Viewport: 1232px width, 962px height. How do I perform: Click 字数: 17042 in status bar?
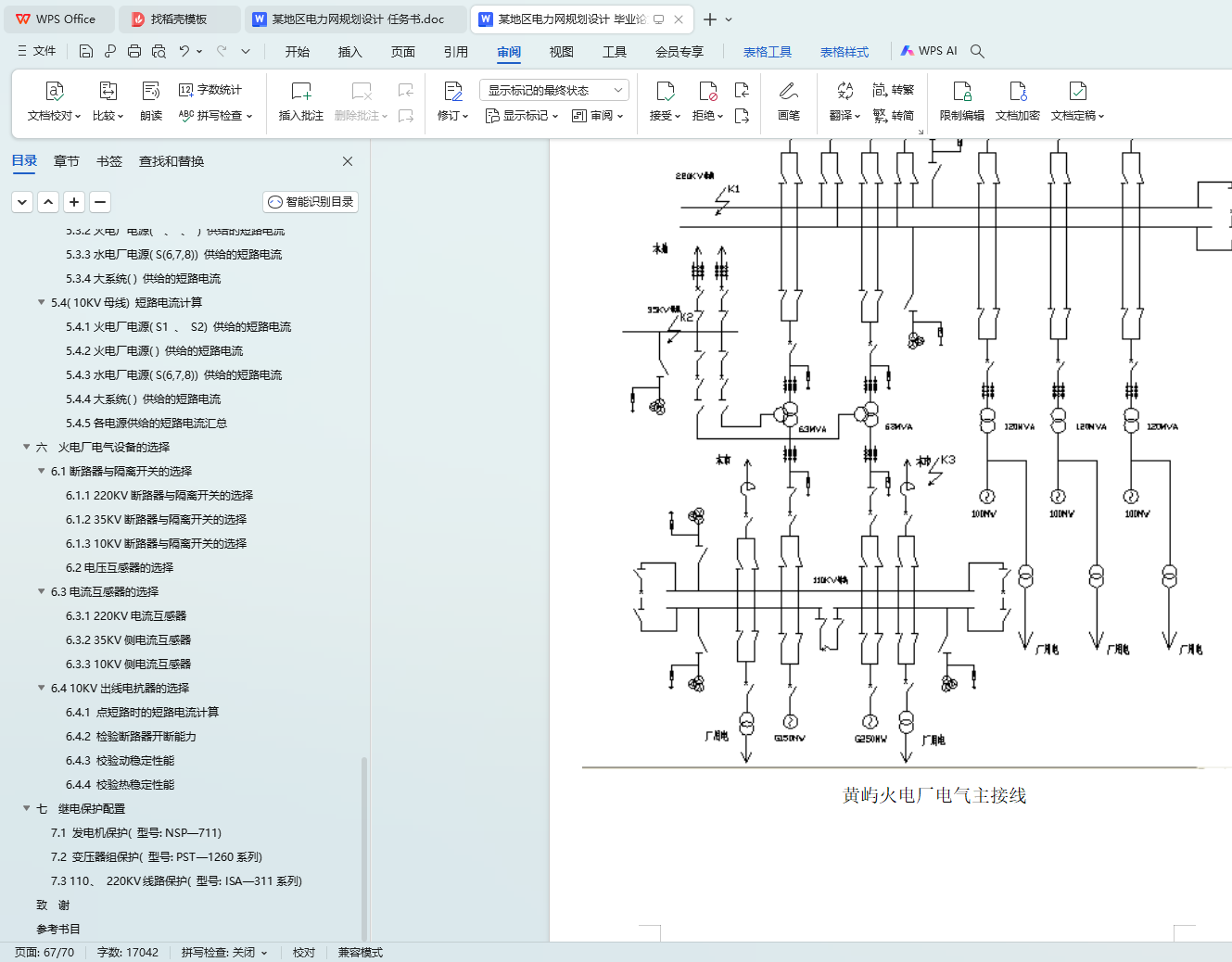128,953
